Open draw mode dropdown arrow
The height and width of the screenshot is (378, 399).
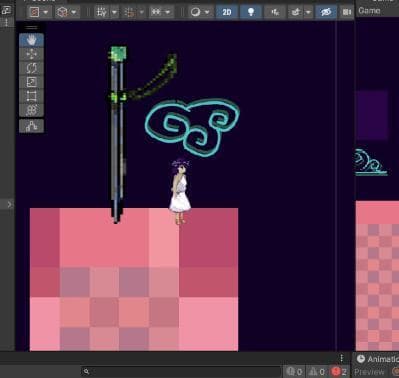pyautogui.click(x=207, y=12)
